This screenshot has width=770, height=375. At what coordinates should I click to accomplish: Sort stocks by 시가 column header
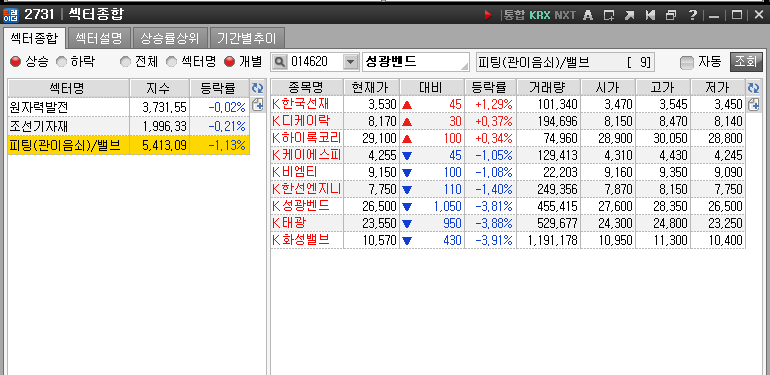(x=608, y=88)
